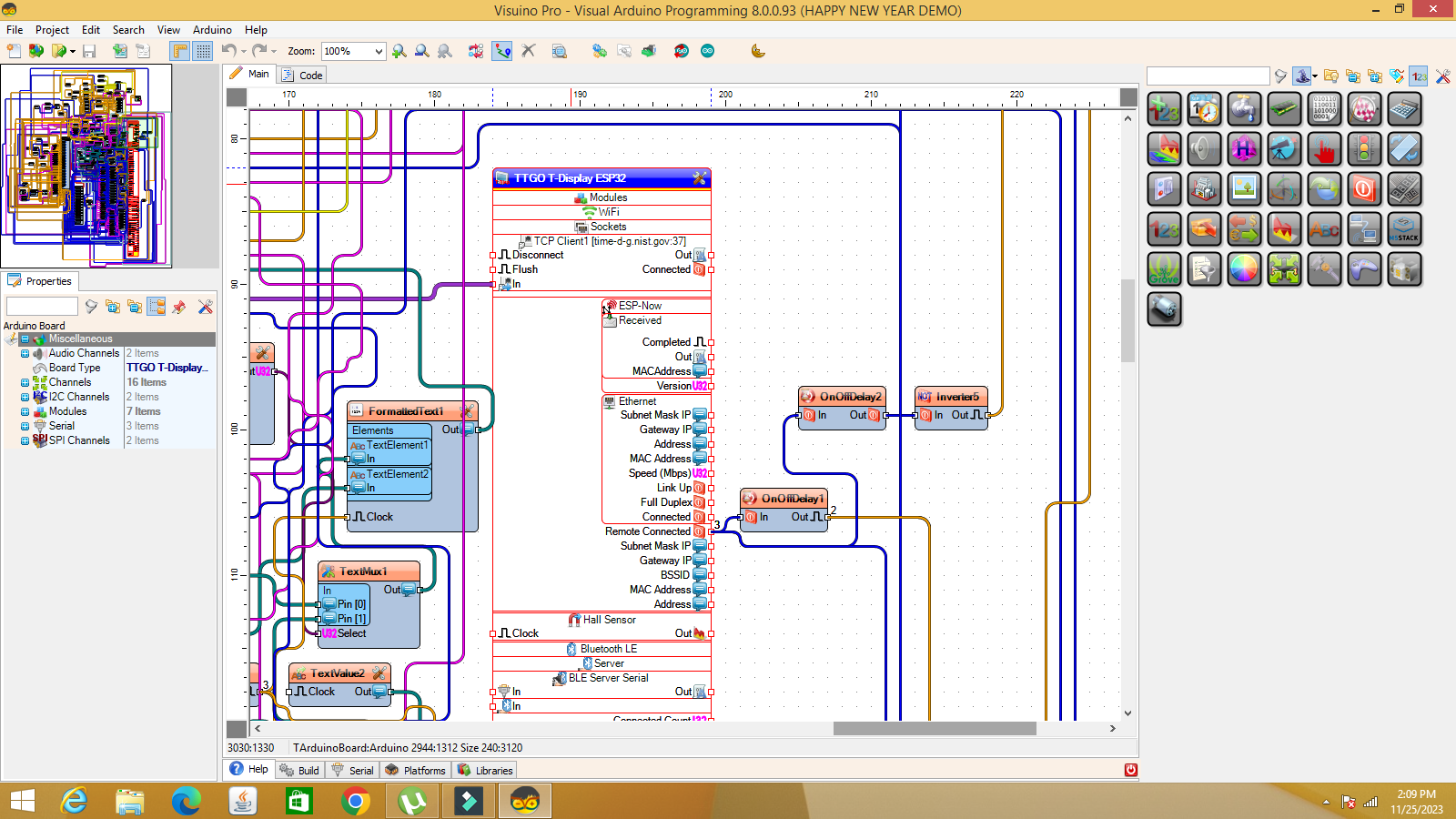Open the dropdown arrow beside the Open project icon
Image resolution: width=1456 pixels, height=819 pixels.
pyautogui.click(x=73, y=52)
